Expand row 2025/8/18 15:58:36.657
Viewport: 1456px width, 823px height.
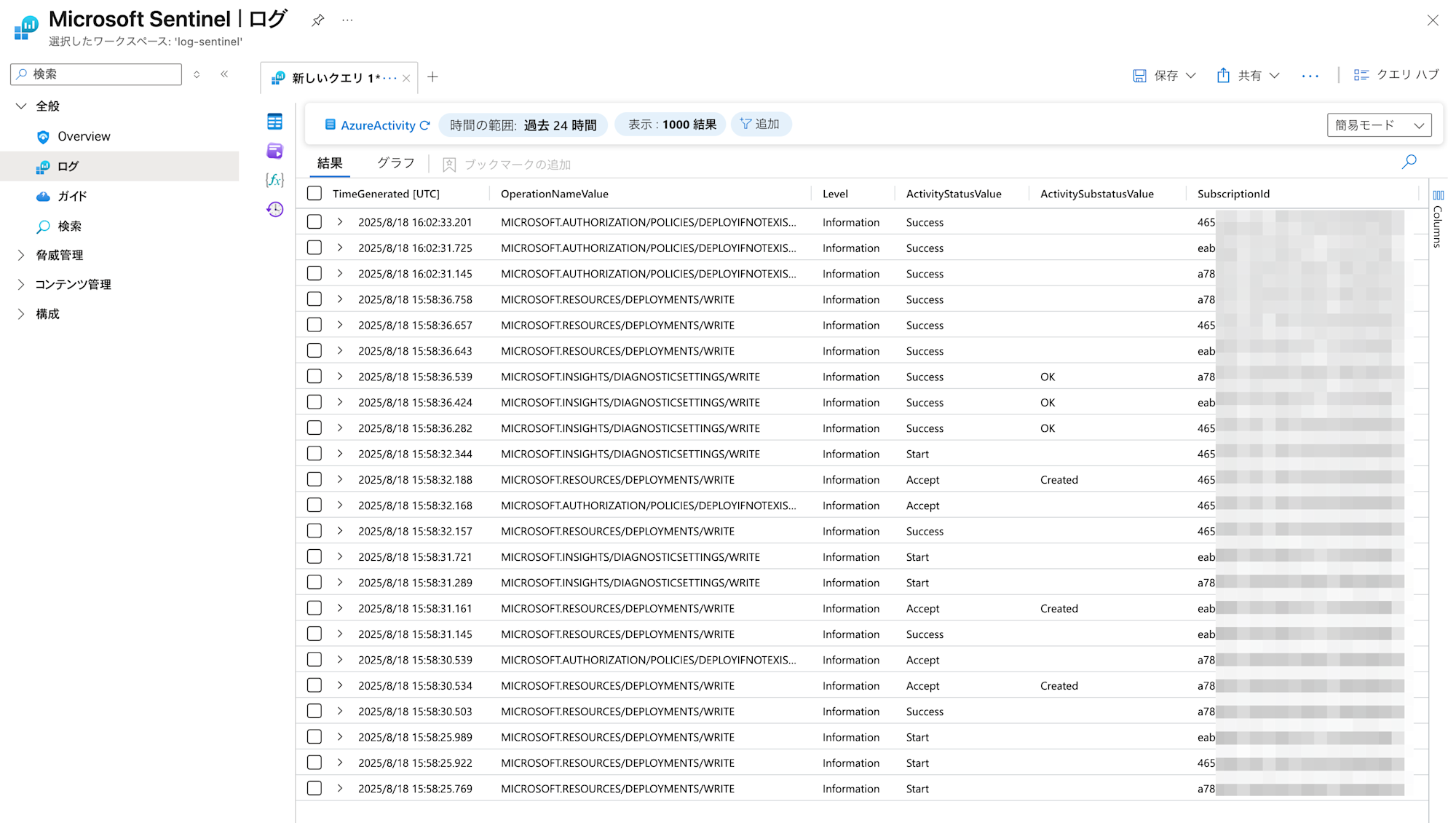[x=340, y=325]
